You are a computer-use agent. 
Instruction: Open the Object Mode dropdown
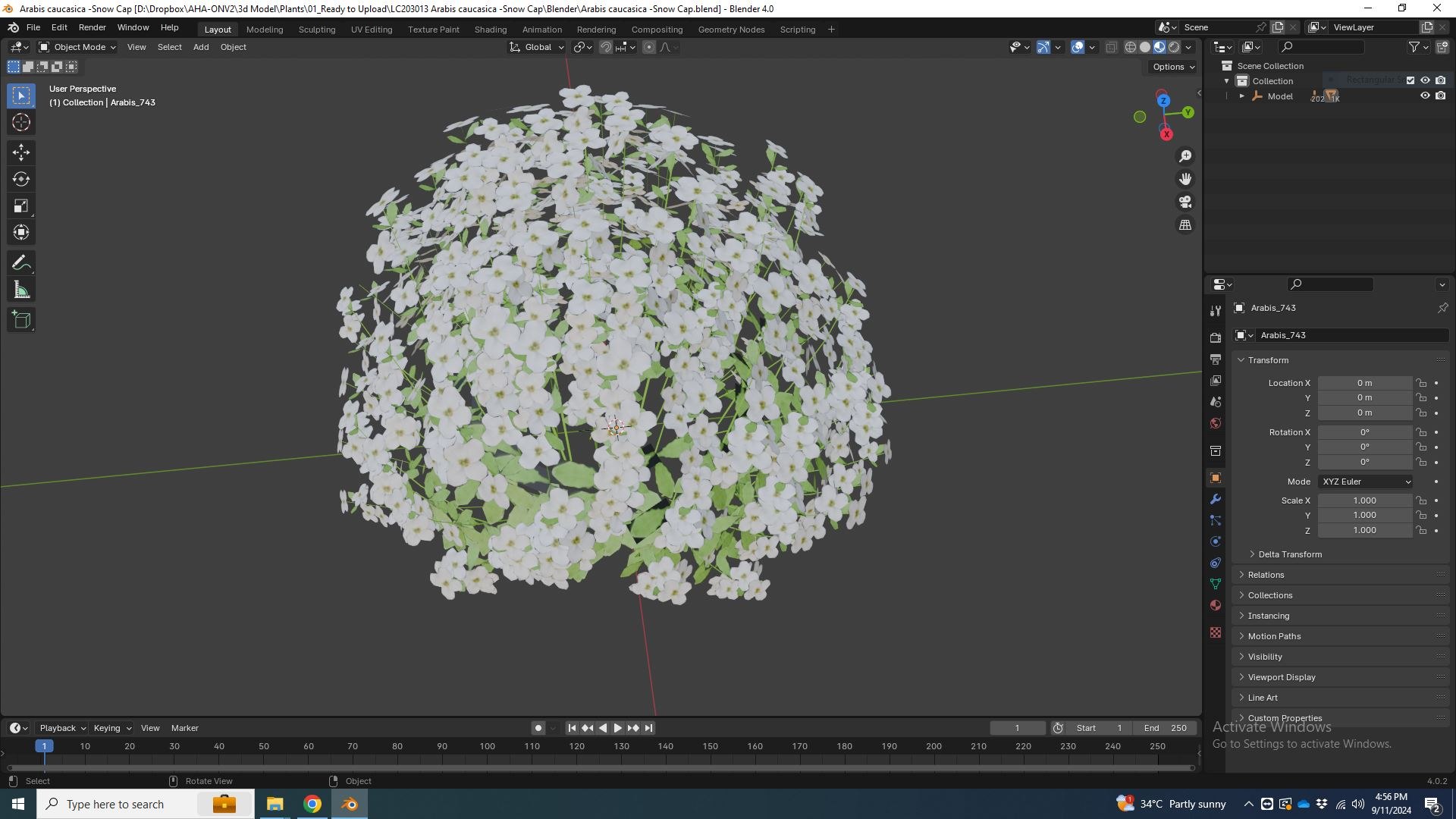(x=77, y=47)
